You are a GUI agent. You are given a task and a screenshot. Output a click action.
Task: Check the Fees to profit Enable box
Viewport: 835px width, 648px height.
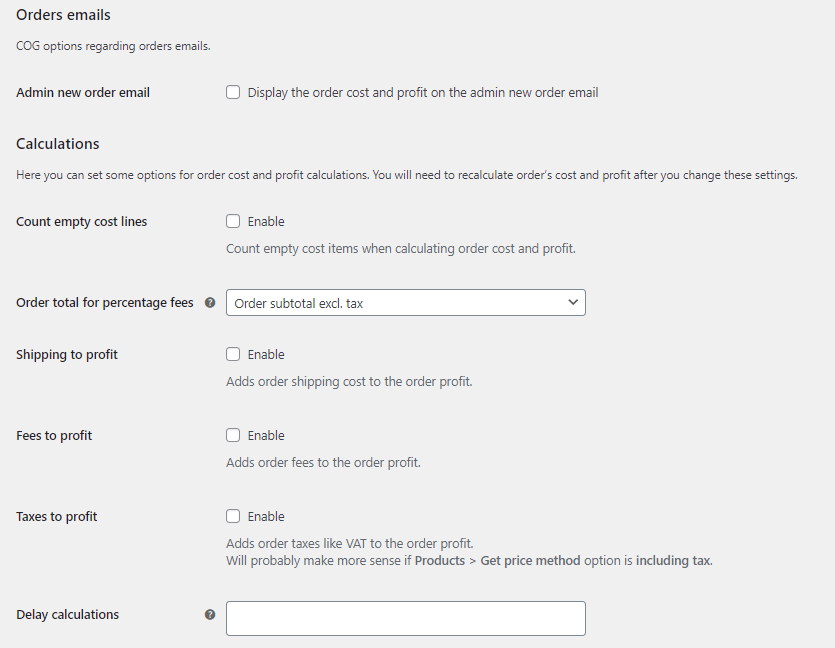[x=233, y=435]
